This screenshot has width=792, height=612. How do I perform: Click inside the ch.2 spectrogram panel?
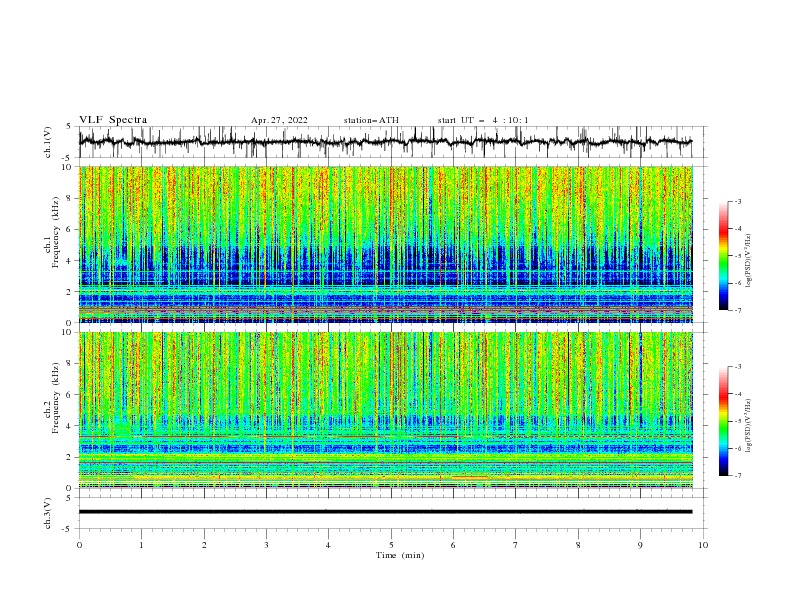point(386,410)
